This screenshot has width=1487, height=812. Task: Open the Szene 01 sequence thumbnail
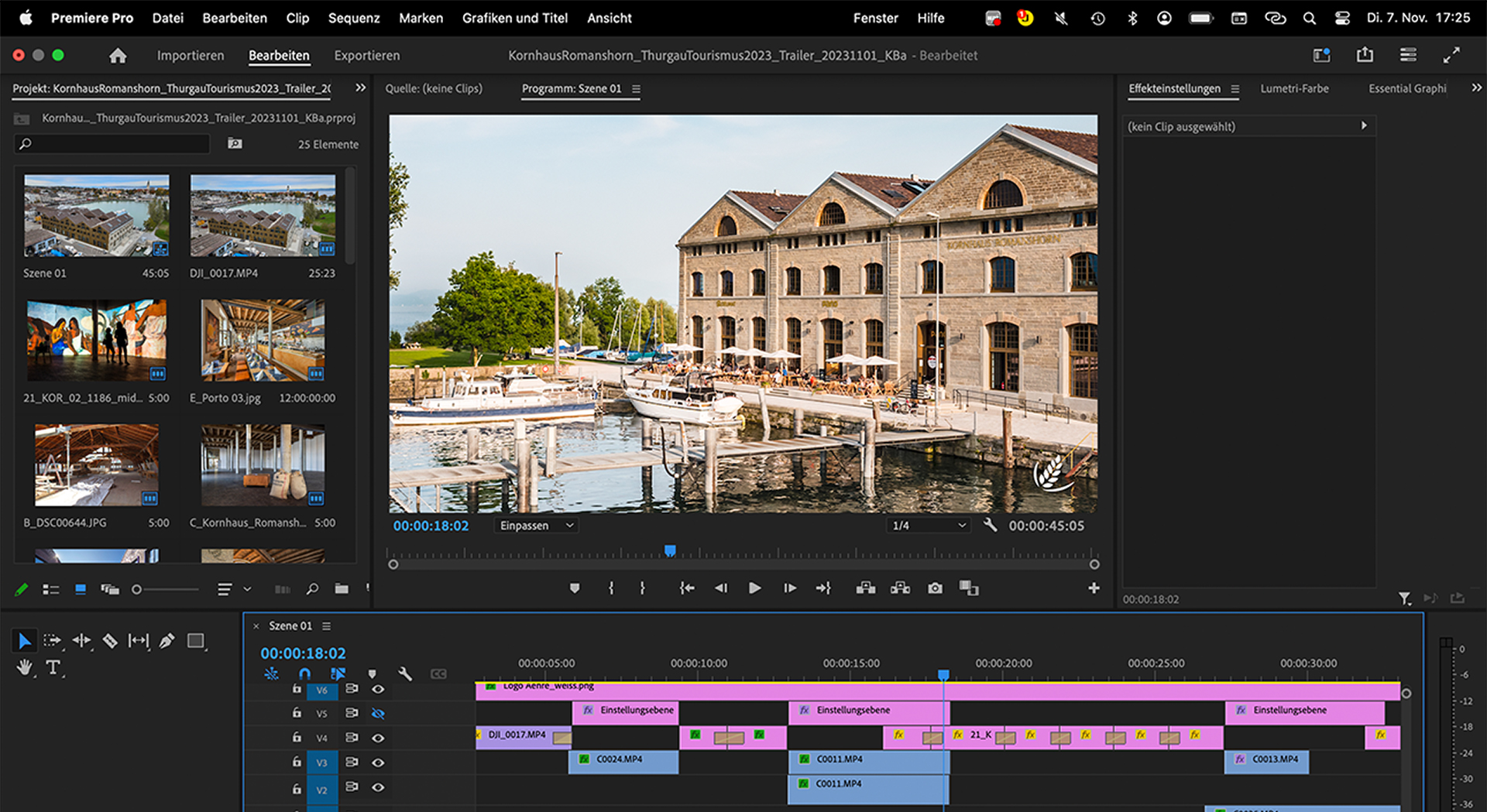click(96, 217)
